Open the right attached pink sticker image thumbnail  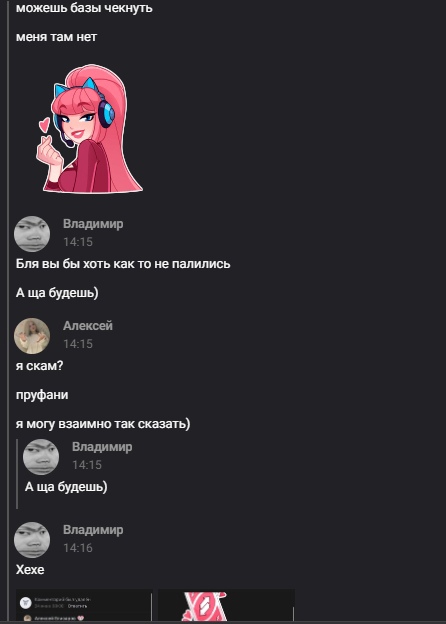(226, 605)
